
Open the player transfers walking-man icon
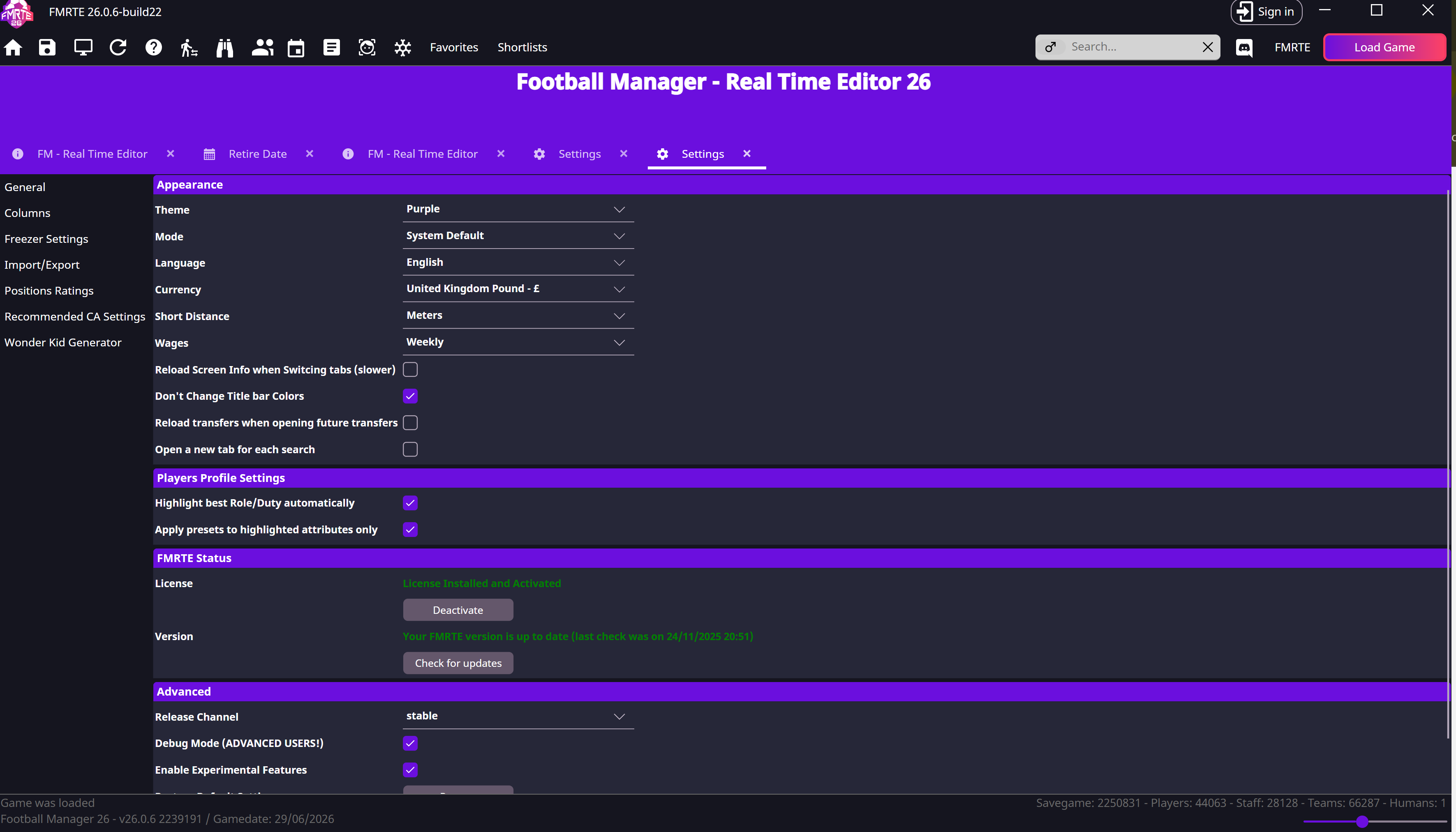pyautogui.click(x=189, y=47)
